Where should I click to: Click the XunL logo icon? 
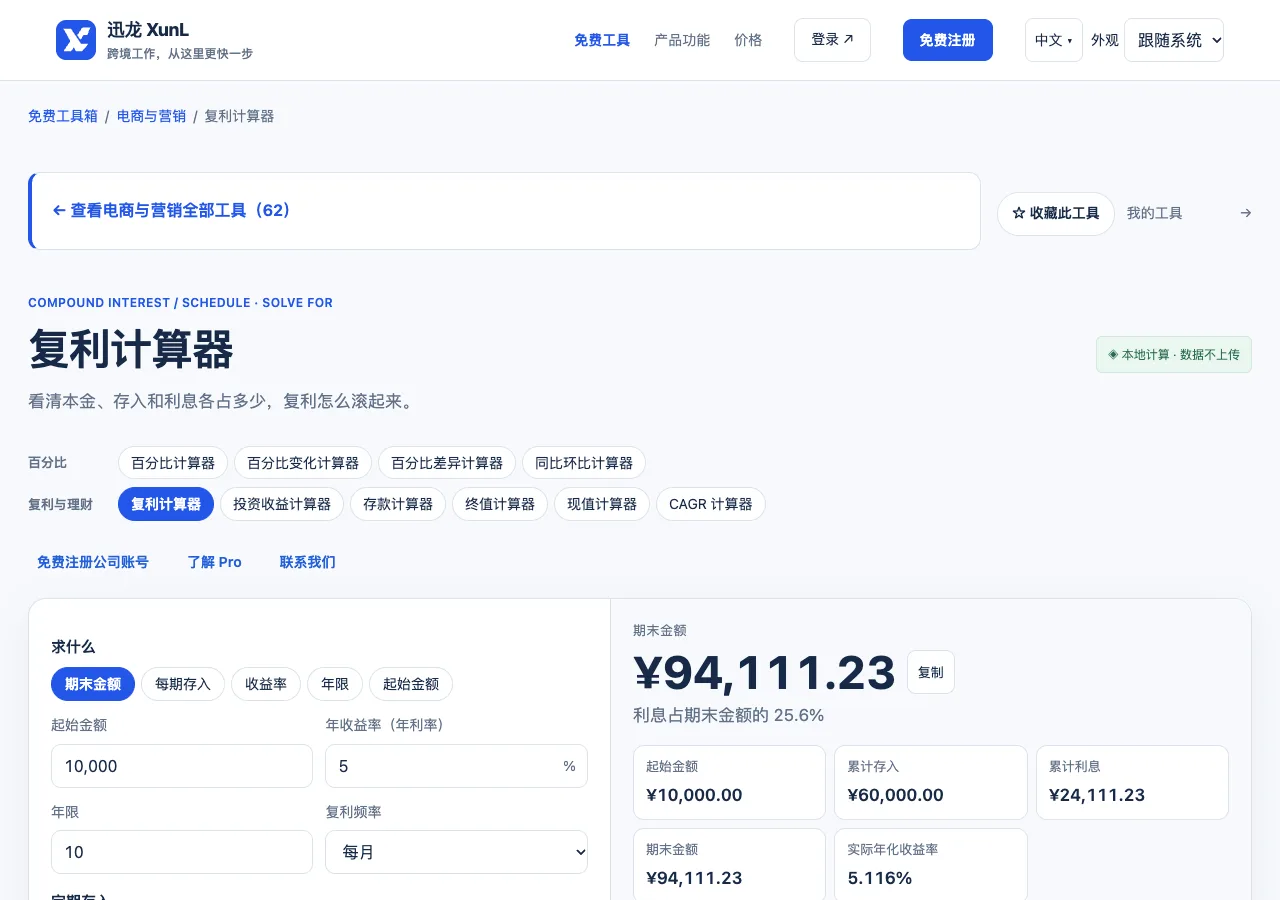click(x=76, y=40)
